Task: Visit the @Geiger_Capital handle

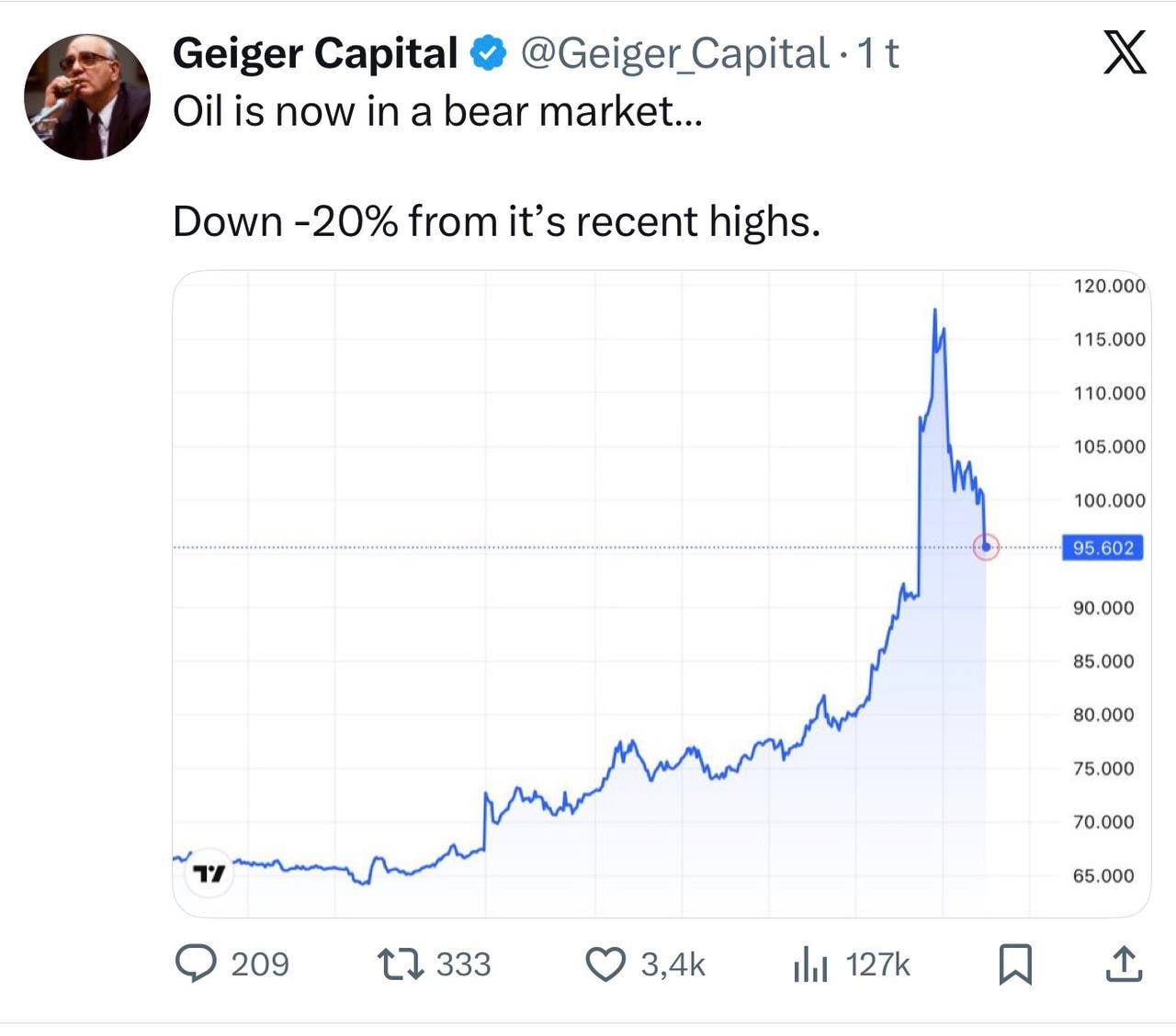Action: pos(675,54)
